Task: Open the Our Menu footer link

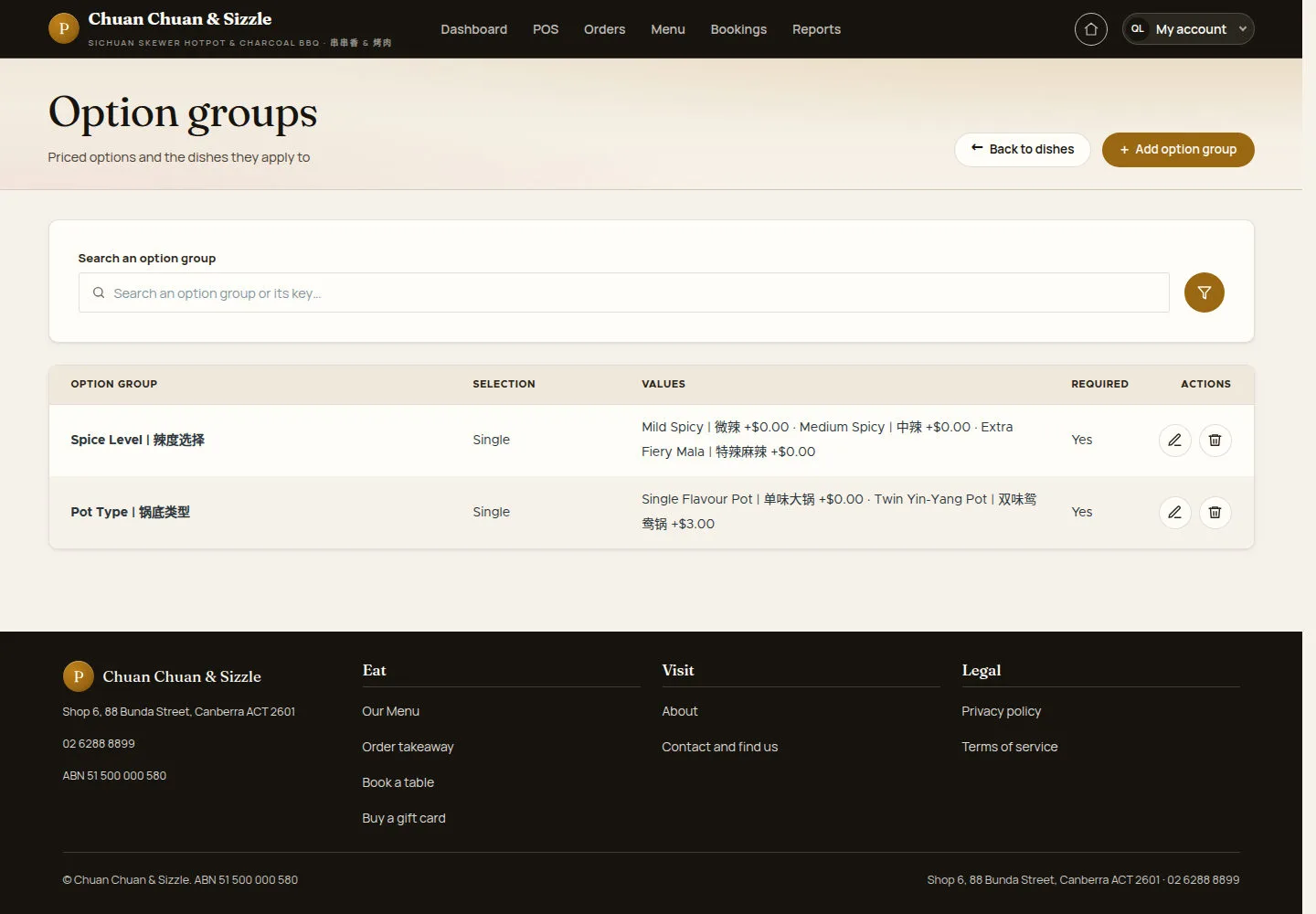Action: (390, 711)
